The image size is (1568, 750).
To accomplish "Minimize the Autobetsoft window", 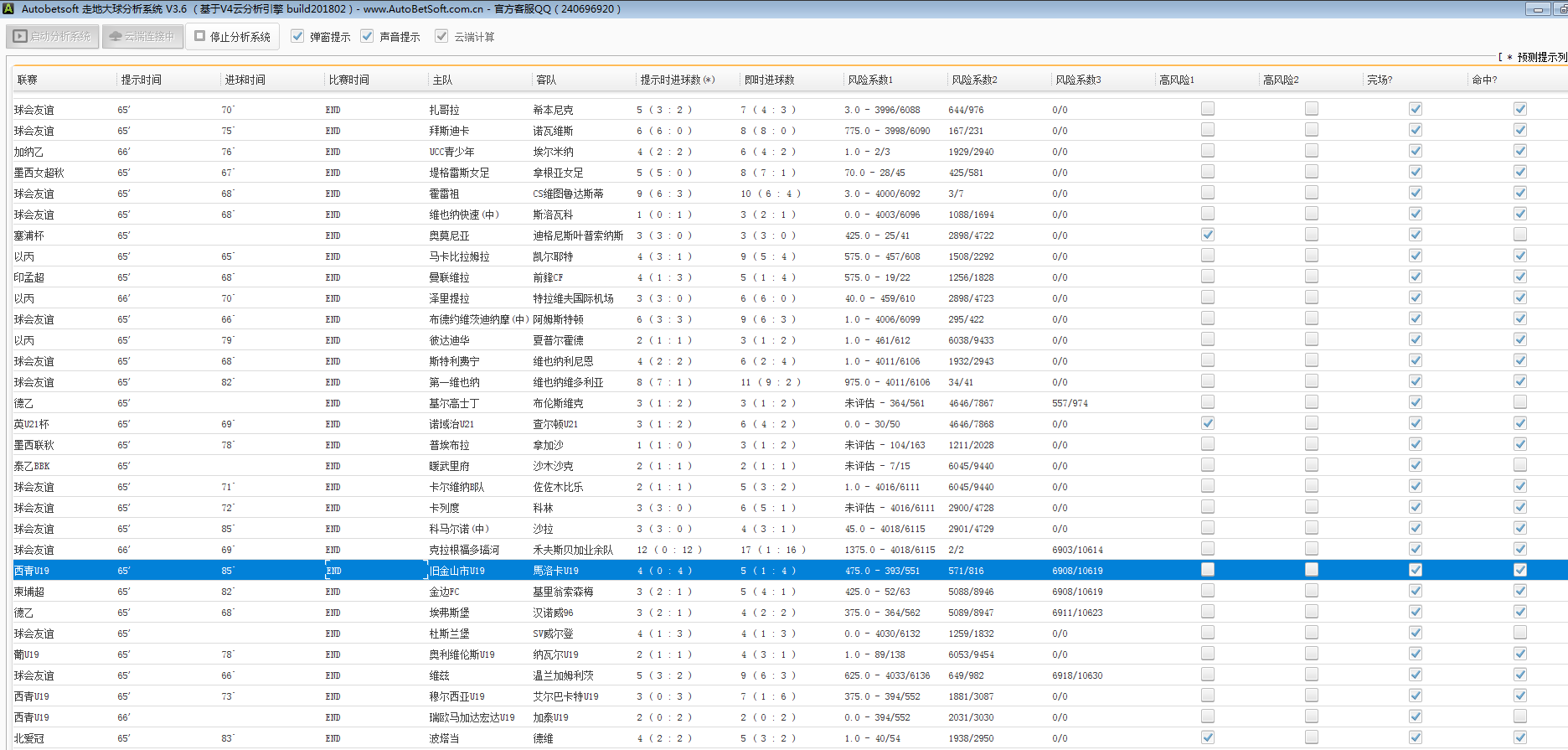I will 1538,9.
